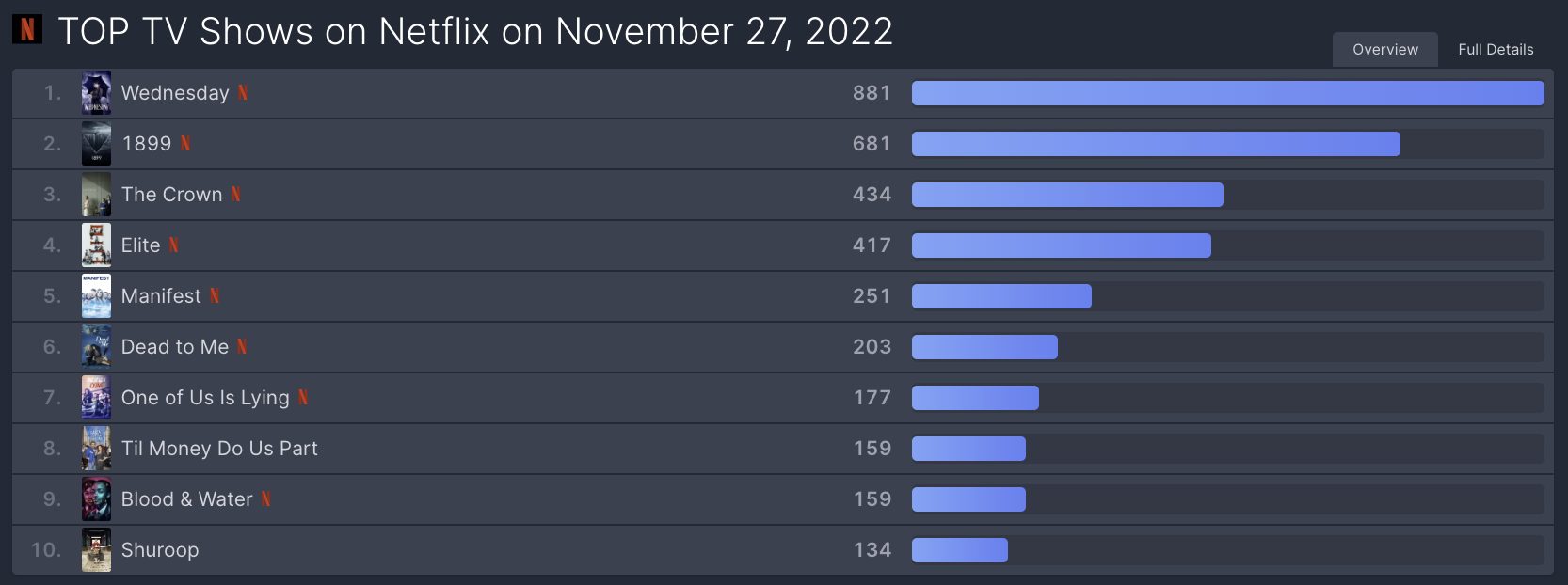Switch to the Full Details tab

pyautogui.click(x=1496, y=49)
